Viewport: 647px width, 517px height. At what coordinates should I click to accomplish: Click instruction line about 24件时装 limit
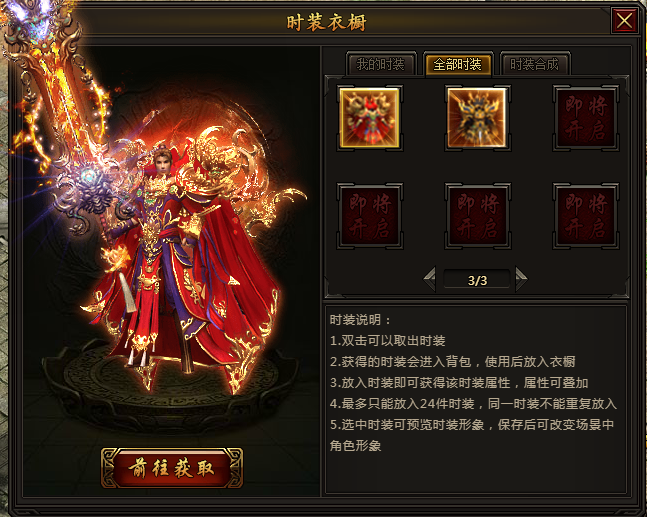[473, 404]
